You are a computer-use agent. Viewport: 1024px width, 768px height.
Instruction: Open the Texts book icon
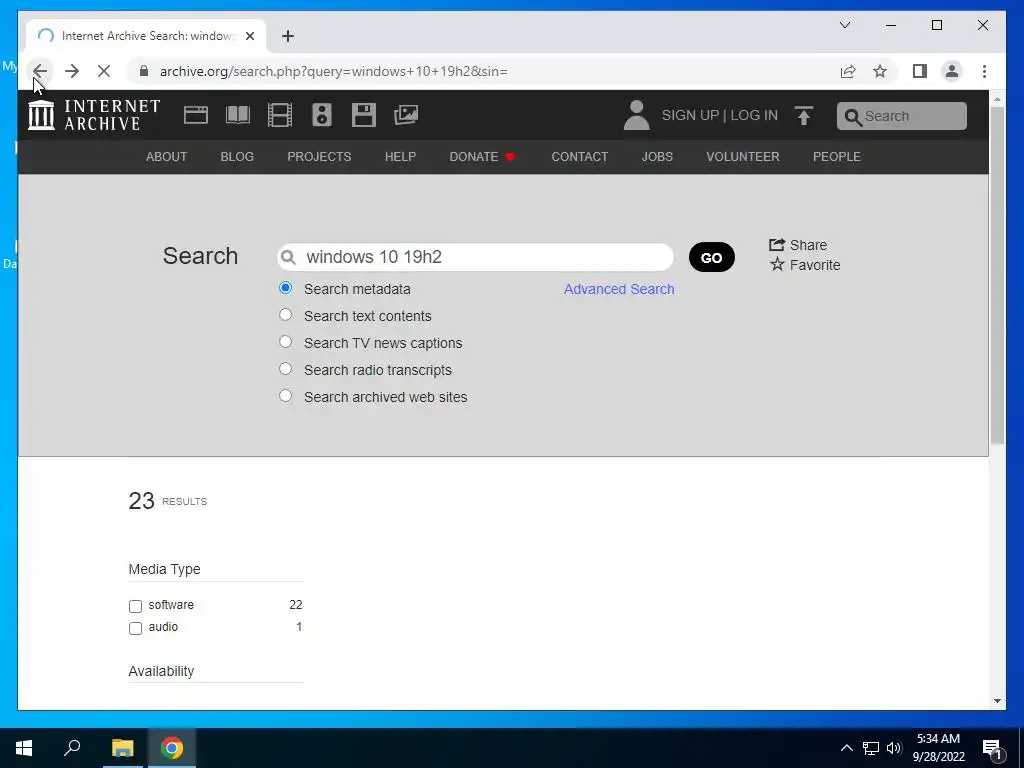[x=238, y=115]
